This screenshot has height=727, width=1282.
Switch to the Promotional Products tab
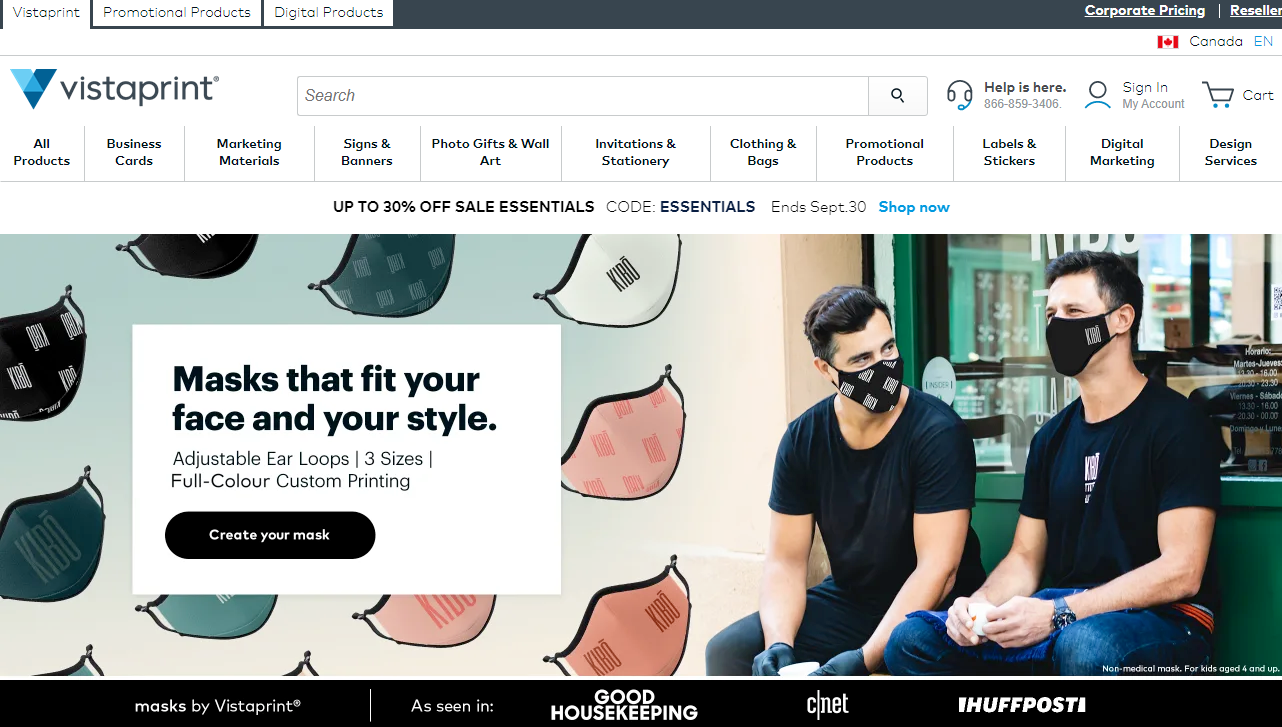point(177,13)
